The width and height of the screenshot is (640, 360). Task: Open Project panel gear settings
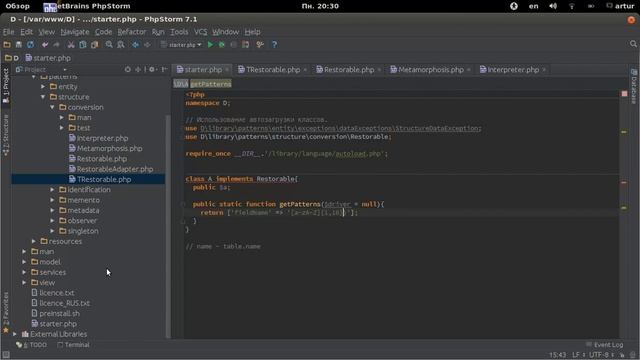point(152,69)
